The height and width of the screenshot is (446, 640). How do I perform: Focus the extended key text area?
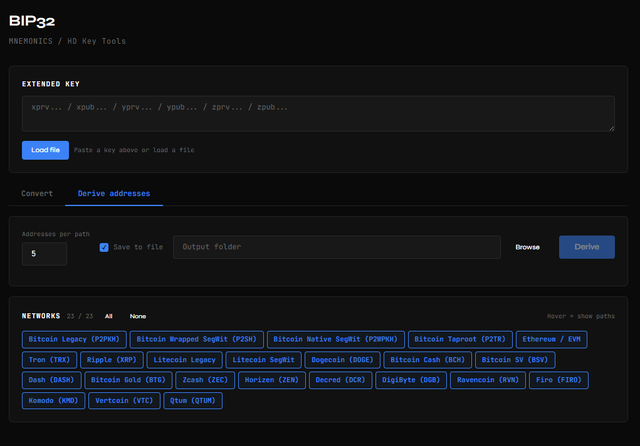(x=318, y=114)
